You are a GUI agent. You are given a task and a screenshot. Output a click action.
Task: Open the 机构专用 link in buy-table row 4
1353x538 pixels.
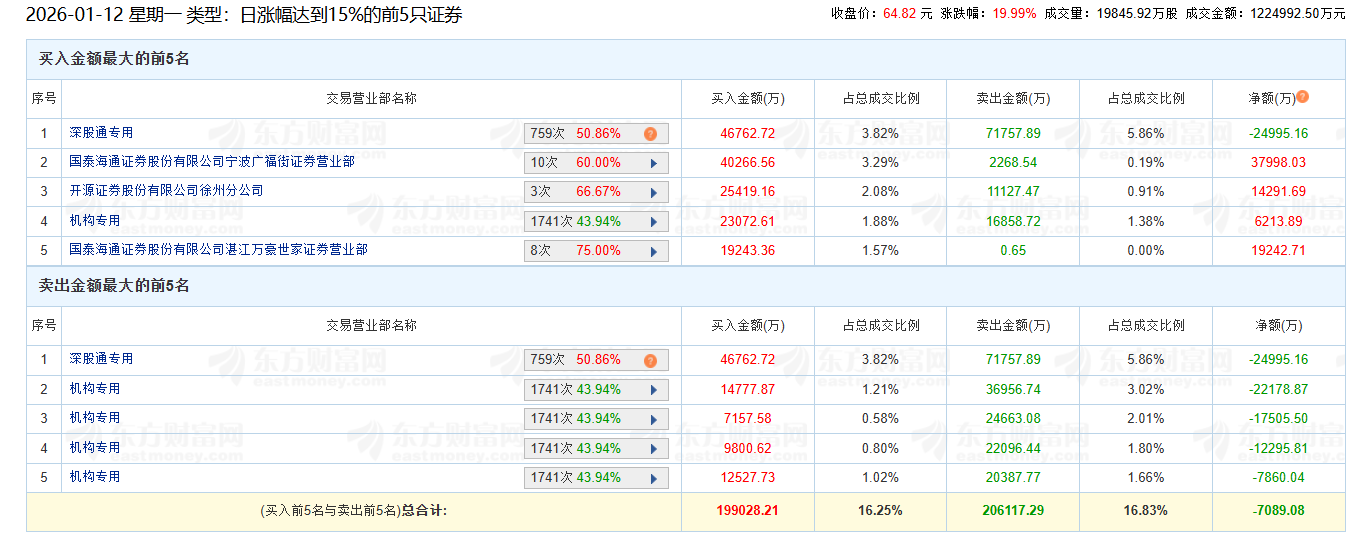point(94,221)
